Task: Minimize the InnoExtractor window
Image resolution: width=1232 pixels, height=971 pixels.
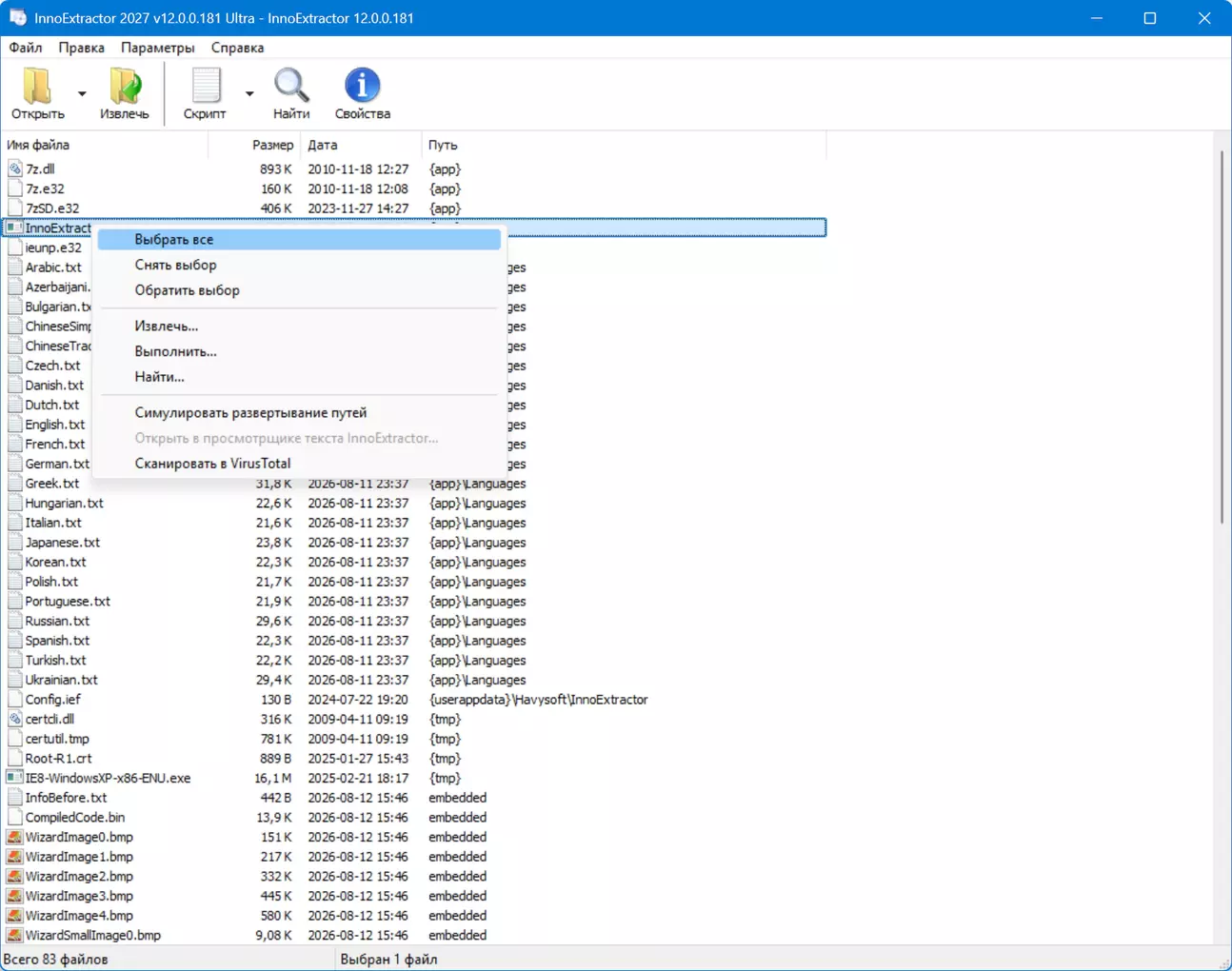Action: tap(1097, 18)
